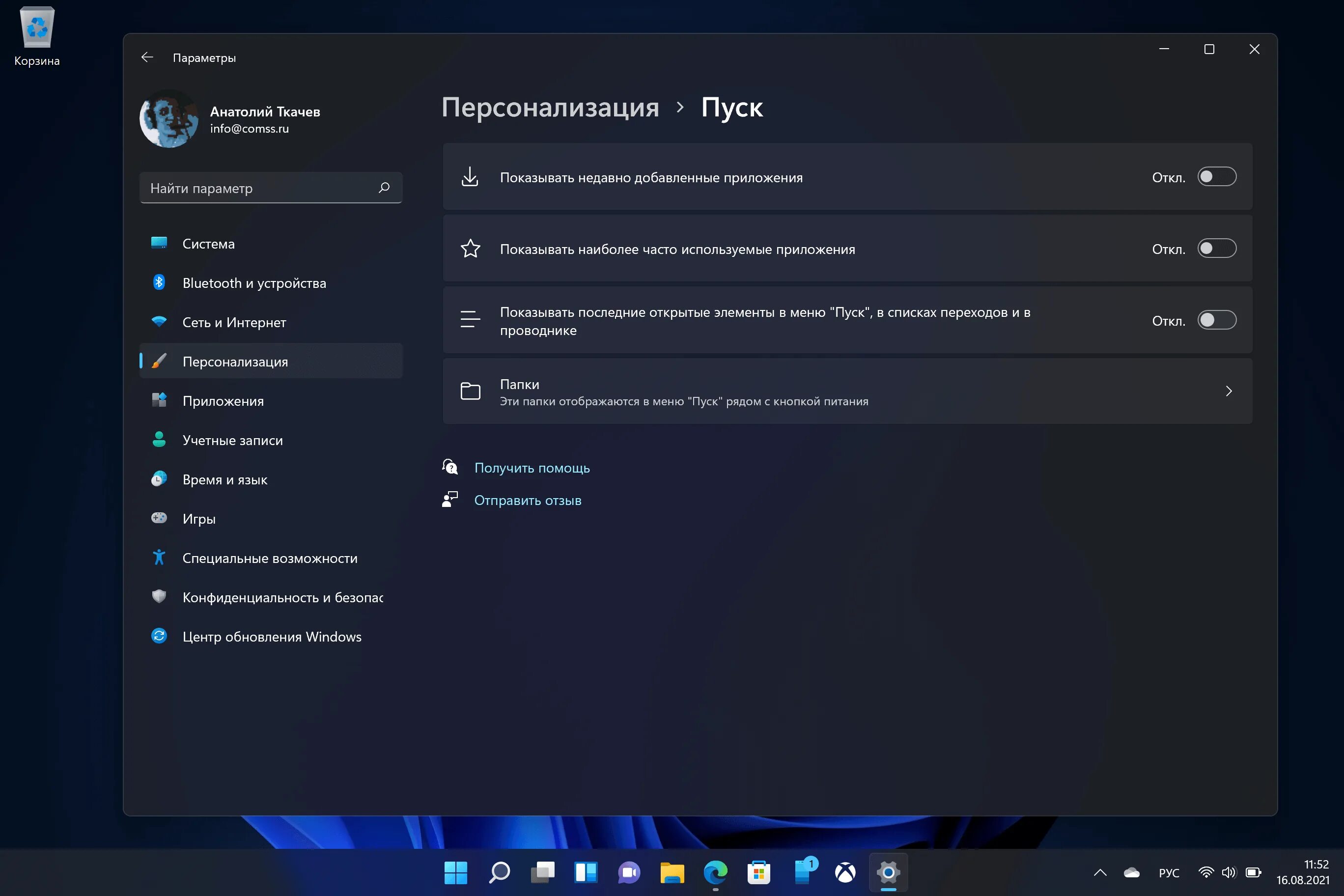Screen dimensions: 1344x896
Task: Open Teams Chat from the taskbar
Action: click(x=629, y=872)
